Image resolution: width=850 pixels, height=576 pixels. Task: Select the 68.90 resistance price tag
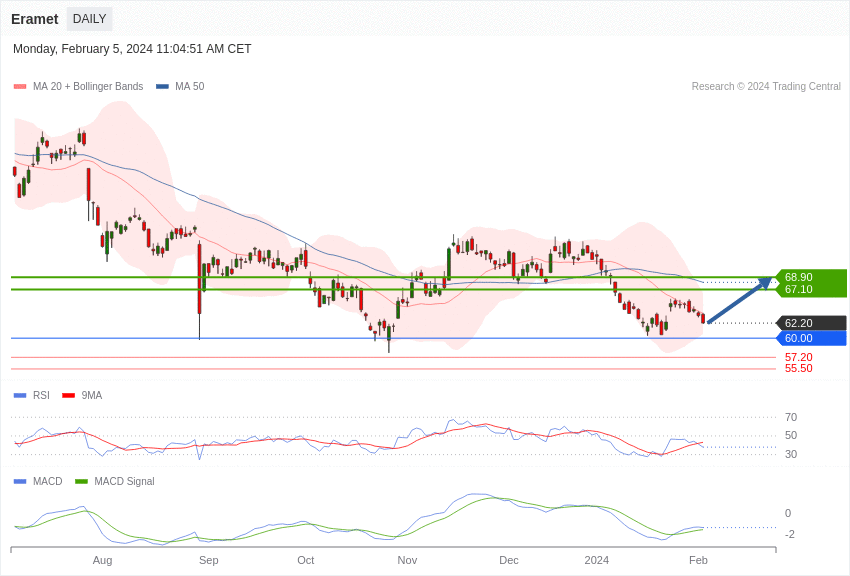click(810, 277)
